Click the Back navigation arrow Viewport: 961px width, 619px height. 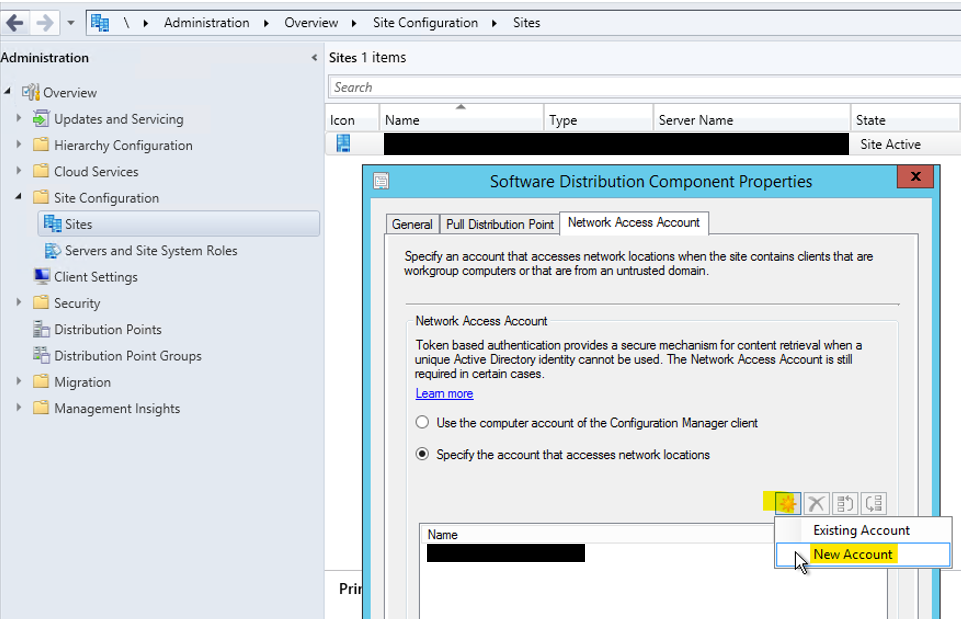[x=15, y=23]
